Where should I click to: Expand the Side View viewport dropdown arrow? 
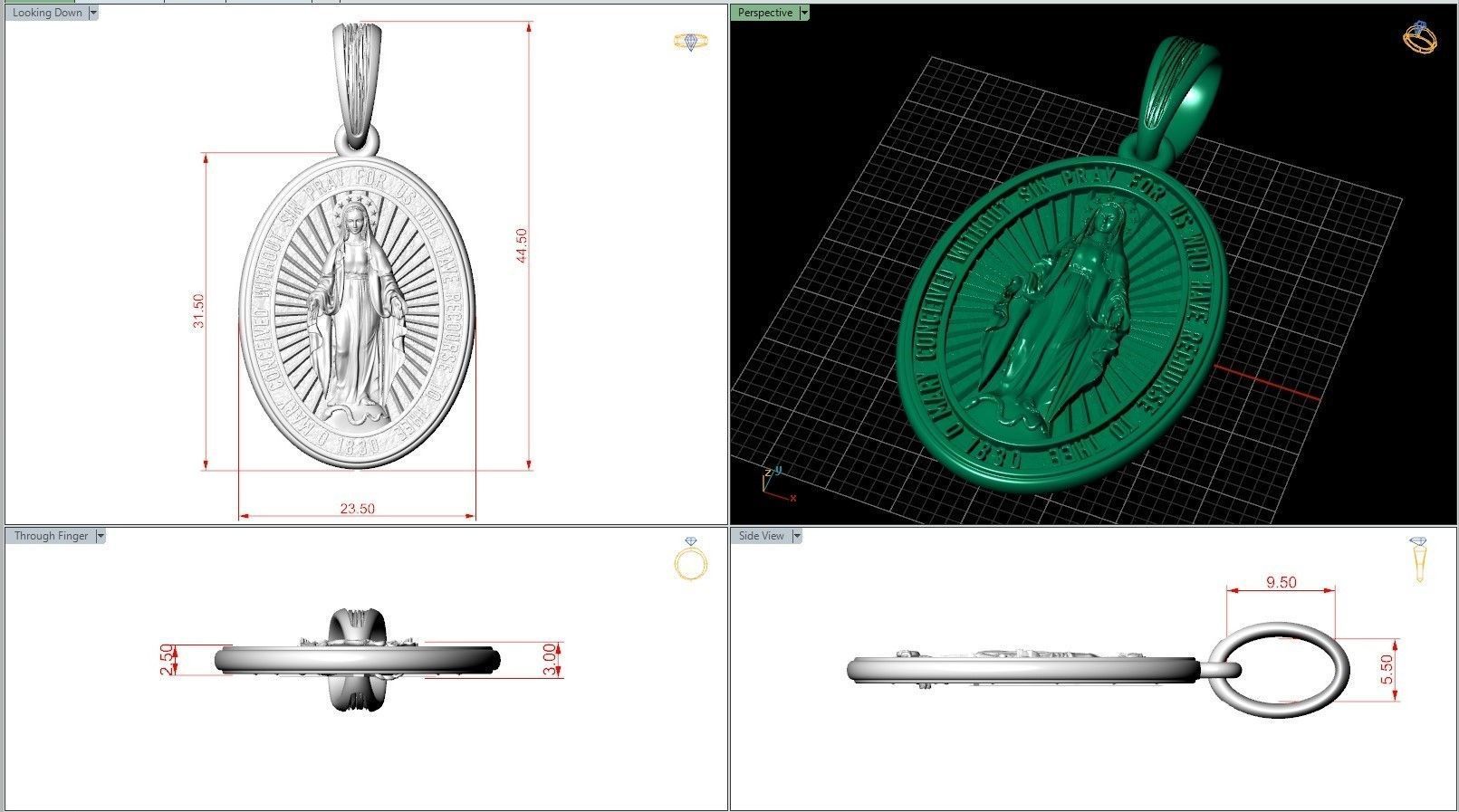click(797, 536)
